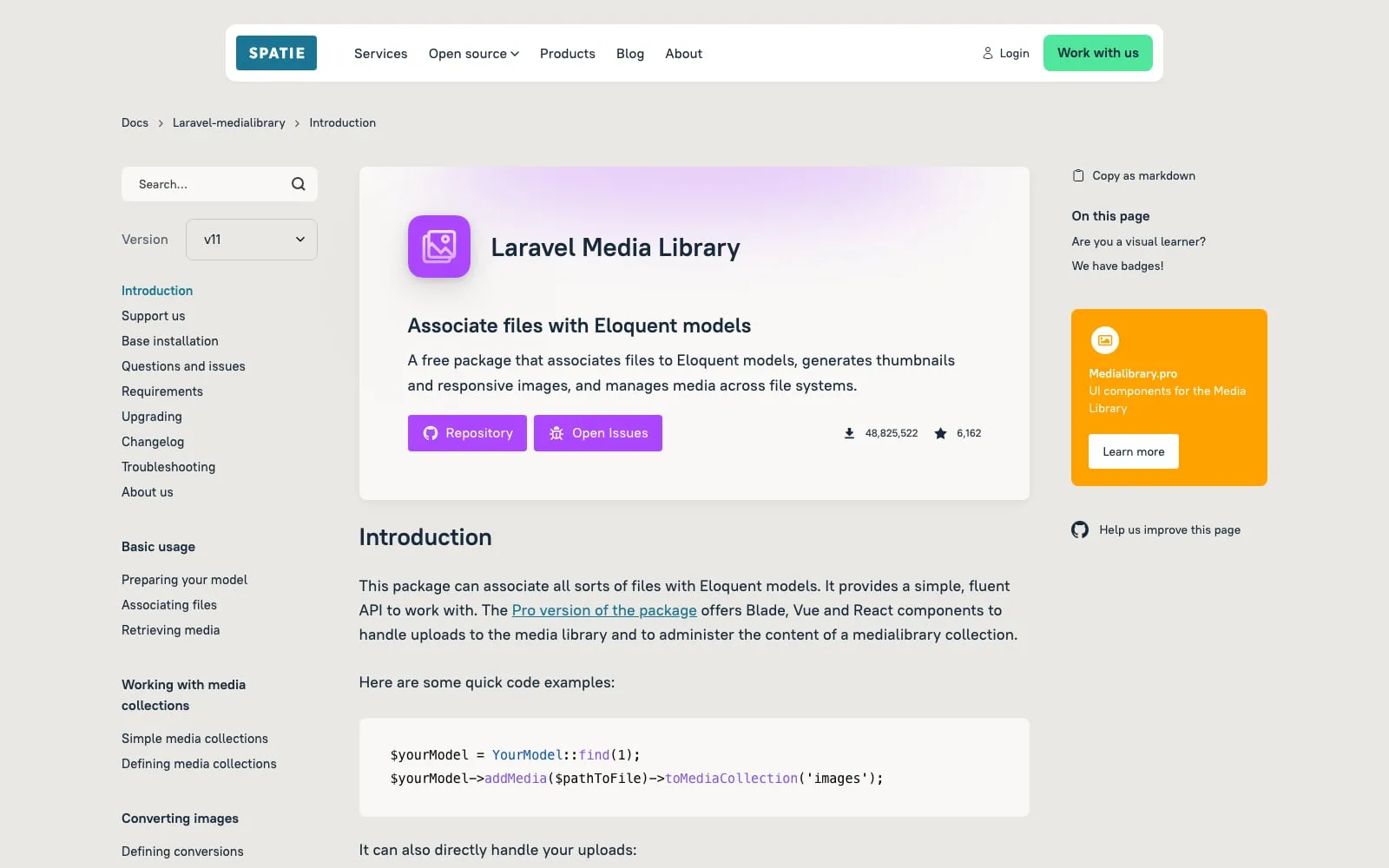Open the About us sidebar link
The height and width of the screenshot is (868, 1389).
click(148, 492)
